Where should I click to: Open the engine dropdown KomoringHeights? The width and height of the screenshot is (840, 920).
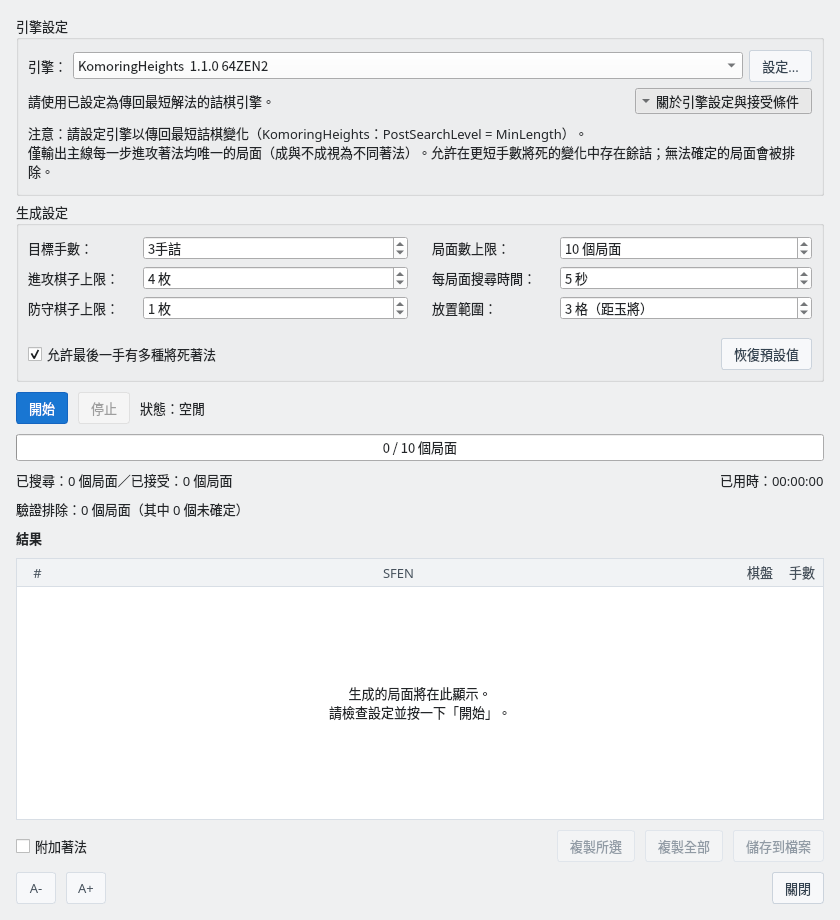(x=408, y=66)
